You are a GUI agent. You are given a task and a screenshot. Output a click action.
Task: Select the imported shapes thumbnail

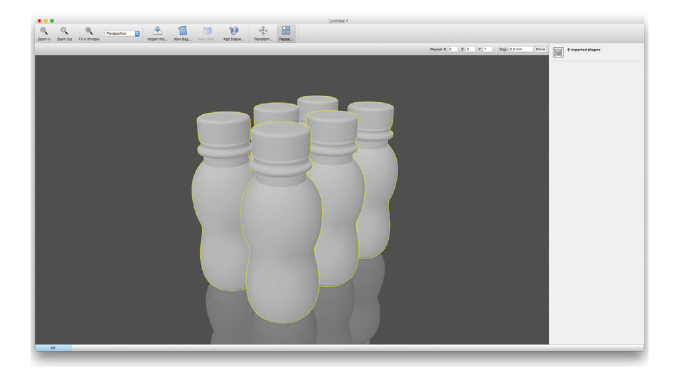[558, 52]
